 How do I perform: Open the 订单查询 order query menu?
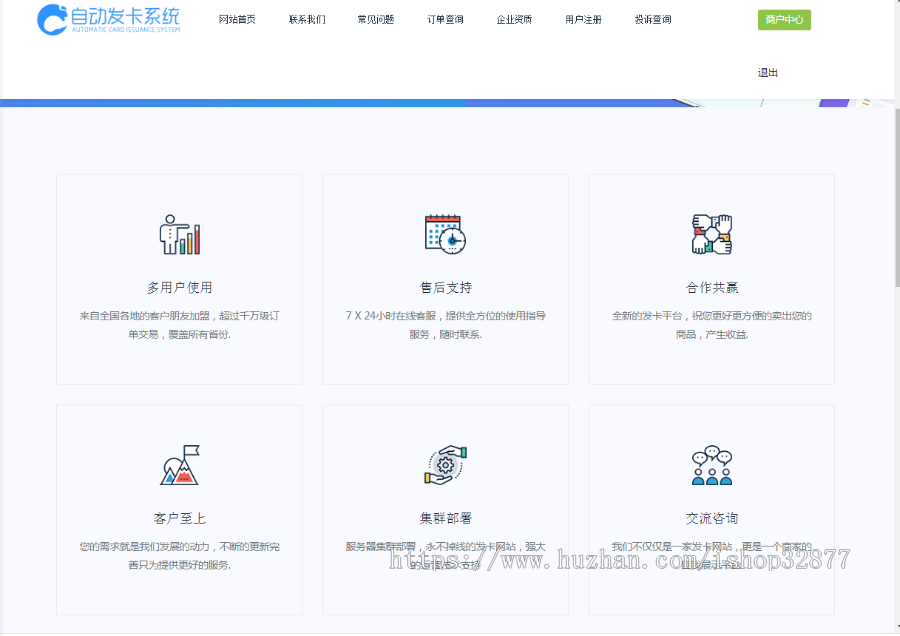tap(443, 18)
